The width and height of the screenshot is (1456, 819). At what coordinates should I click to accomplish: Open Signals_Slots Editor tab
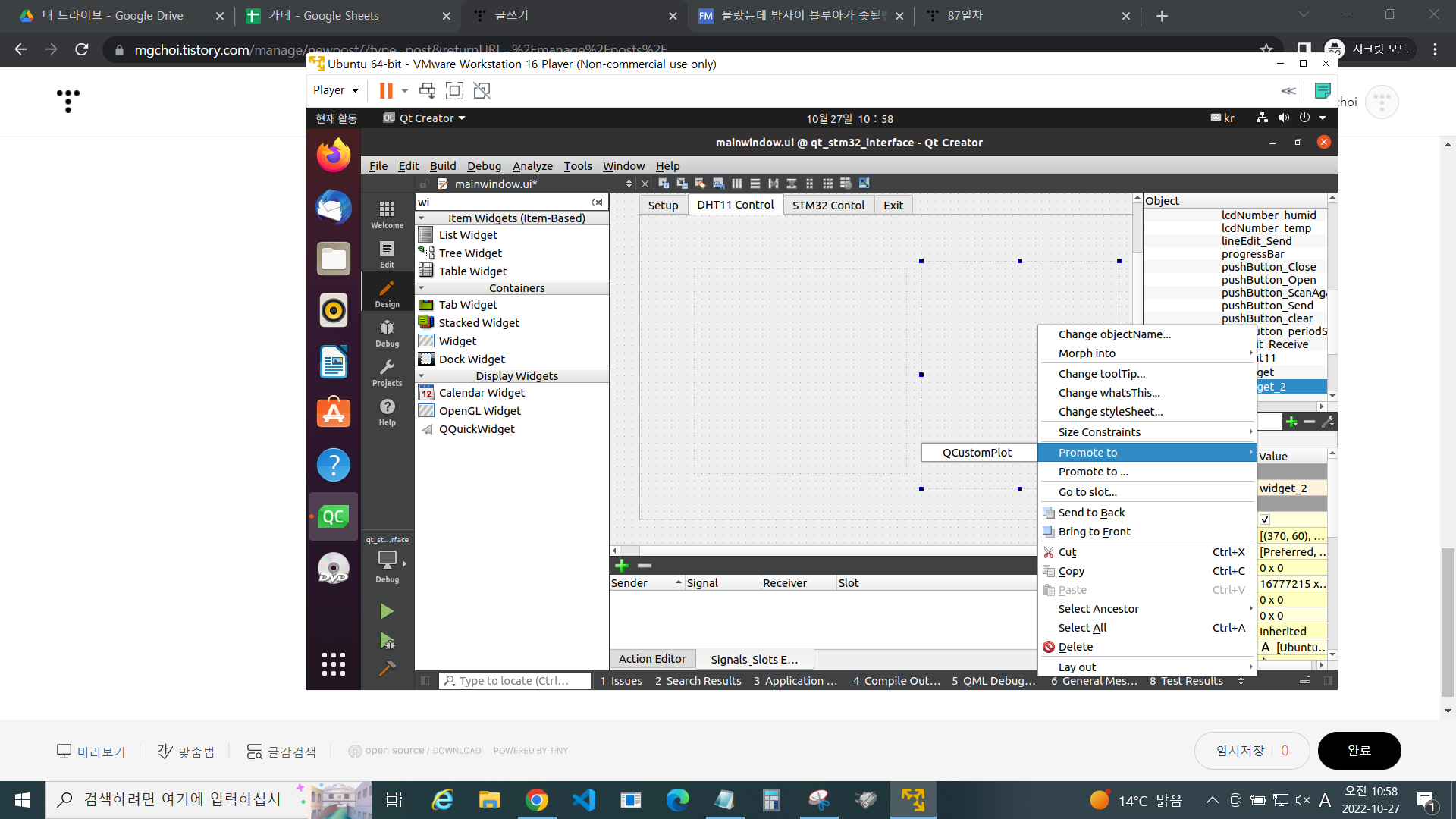754,659
